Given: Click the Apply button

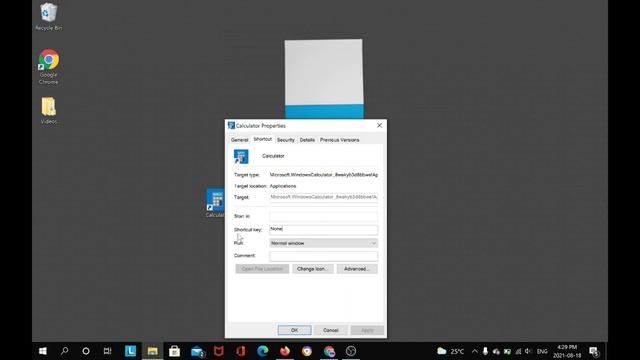Looking at the screenshot, I should tap(367, 330).
